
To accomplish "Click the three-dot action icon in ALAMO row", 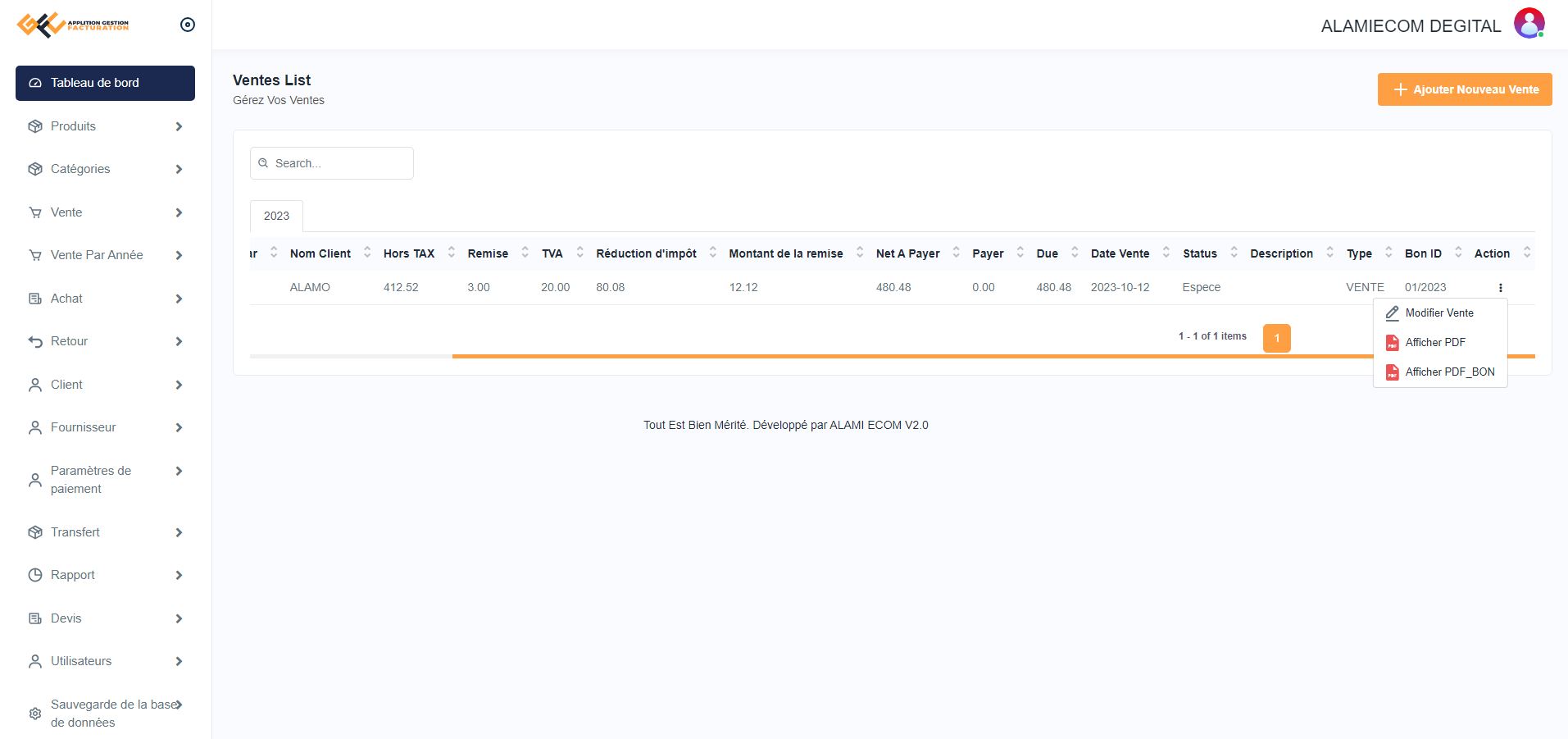I will click(1500, 288).
